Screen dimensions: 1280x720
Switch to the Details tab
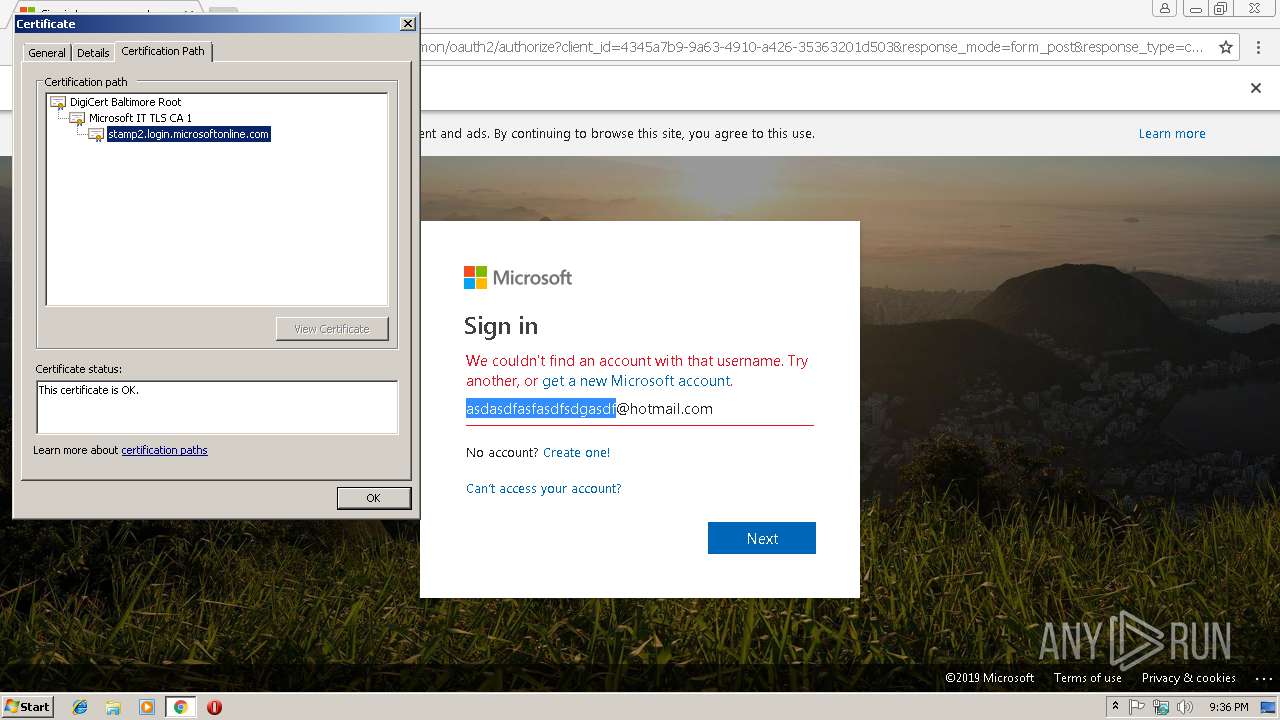click(93, 53)
